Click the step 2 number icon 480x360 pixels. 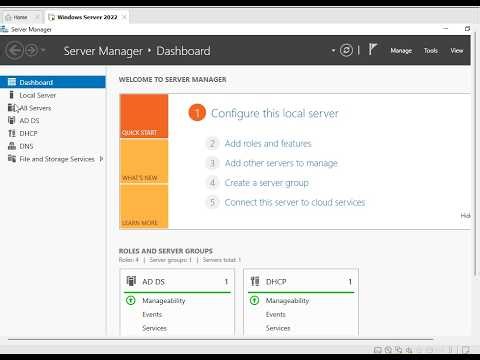point(212,144)
